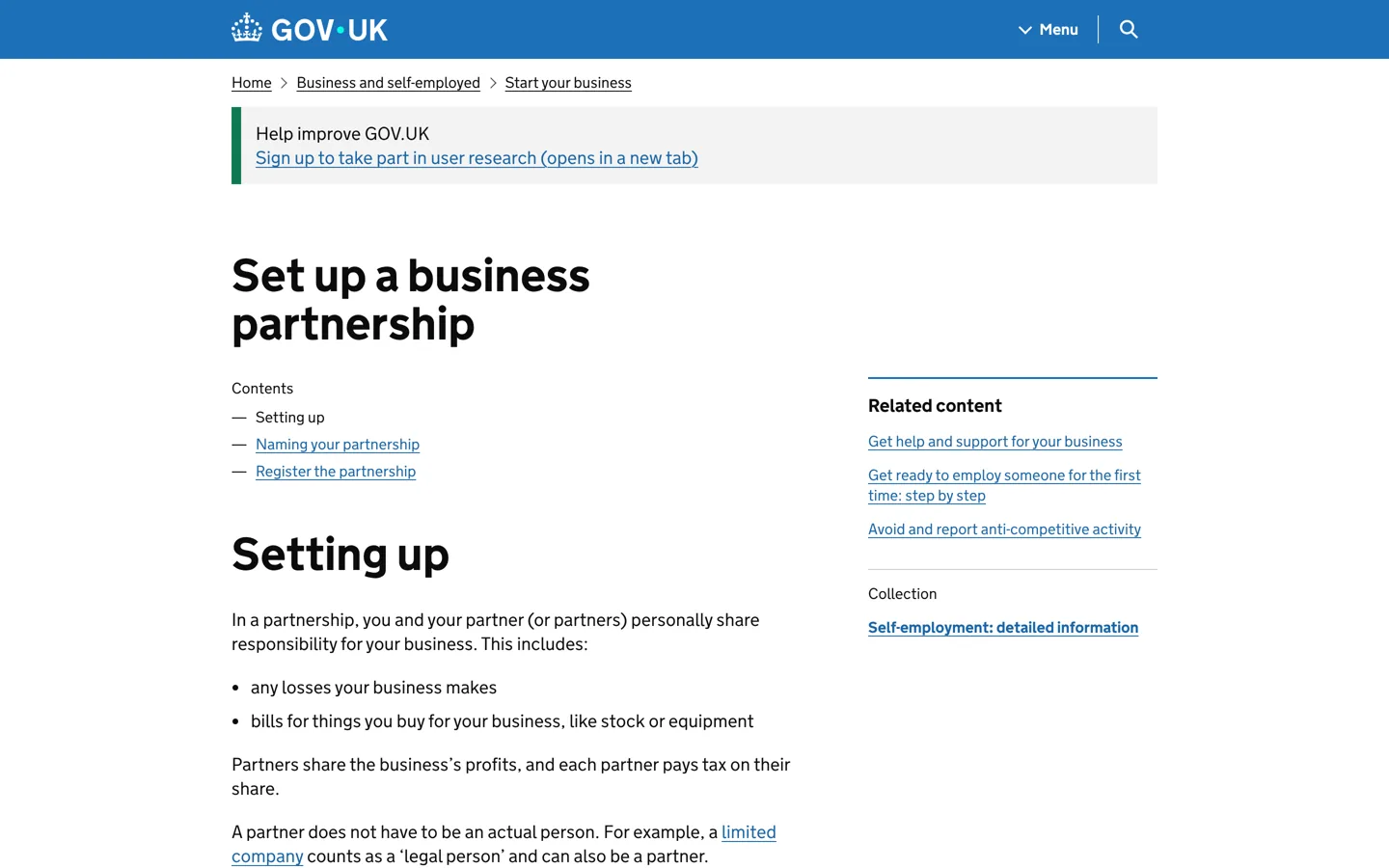Open Start your business breadcrumb
Viewport: 1389px width, 868px height.
(x=568, y=83)
